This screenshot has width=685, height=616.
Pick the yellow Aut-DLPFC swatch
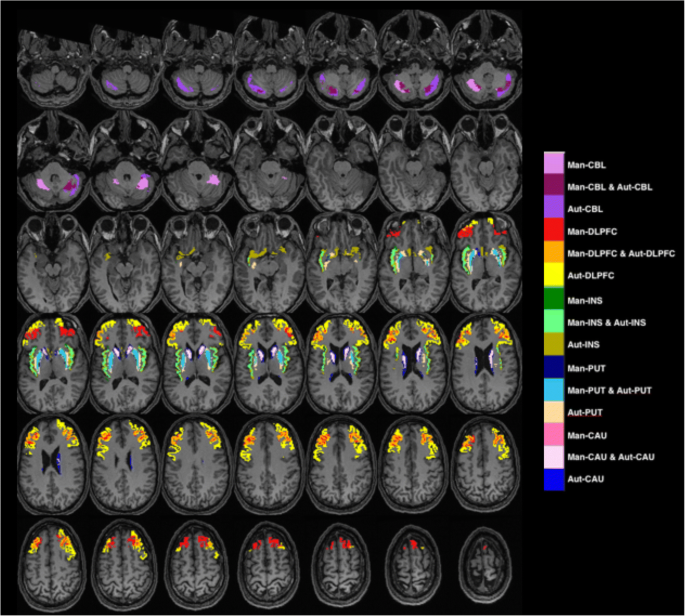point(554,274)
